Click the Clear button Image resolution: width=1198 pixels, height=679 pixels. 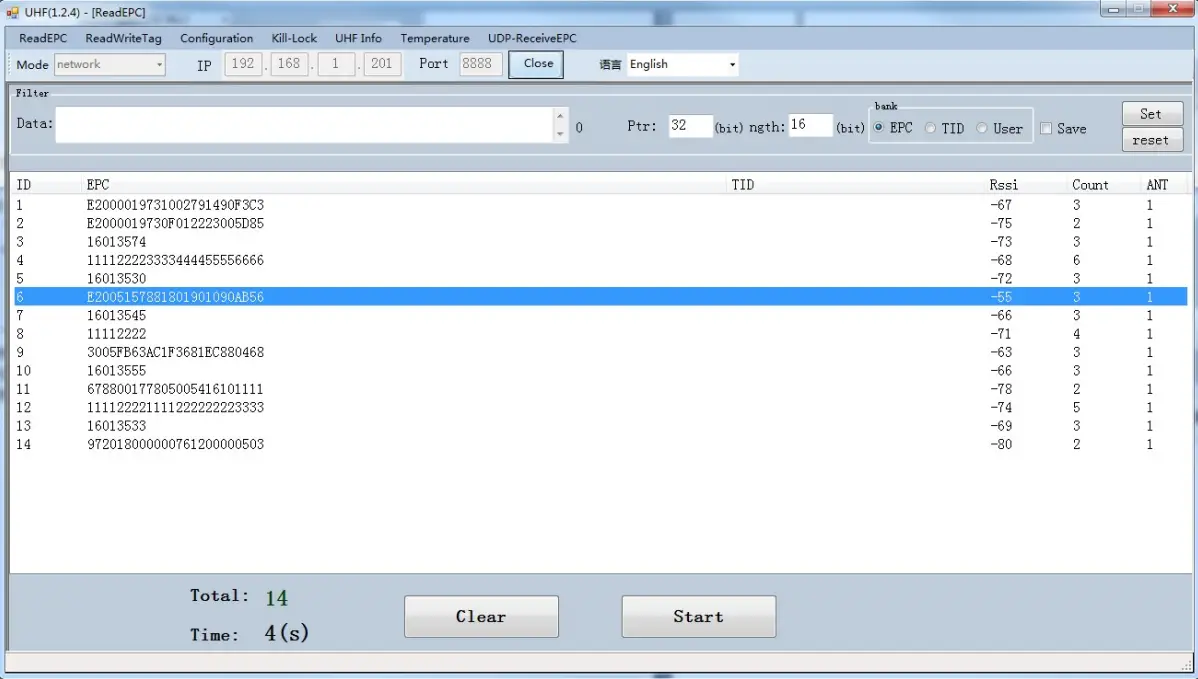click(481, 616)
